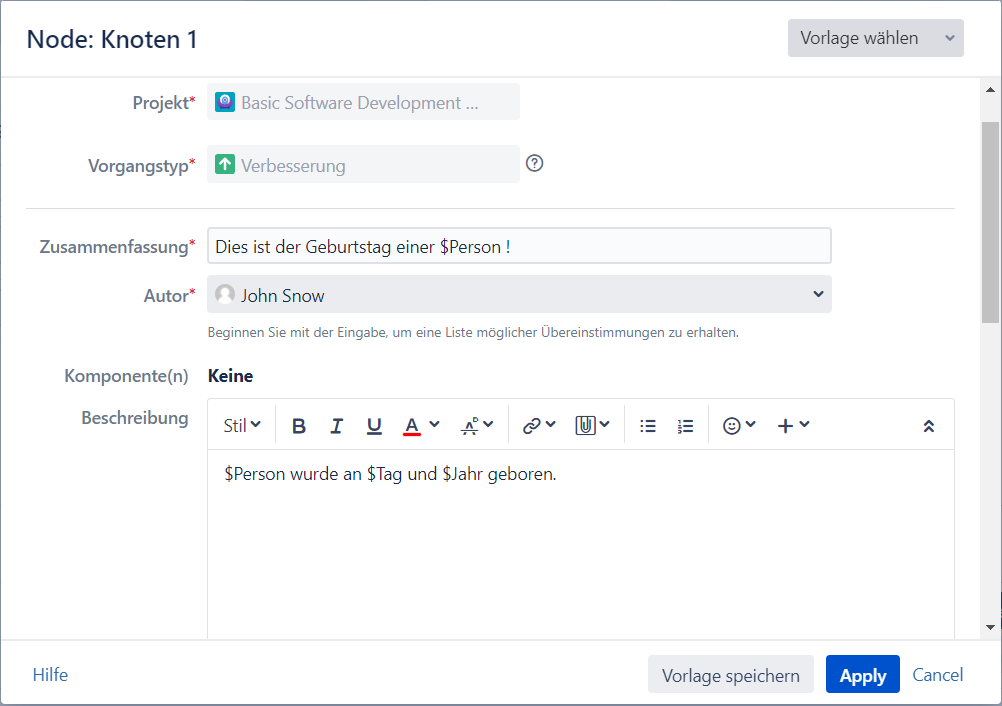Click the Vorlage speichern button

click(731, 675)
